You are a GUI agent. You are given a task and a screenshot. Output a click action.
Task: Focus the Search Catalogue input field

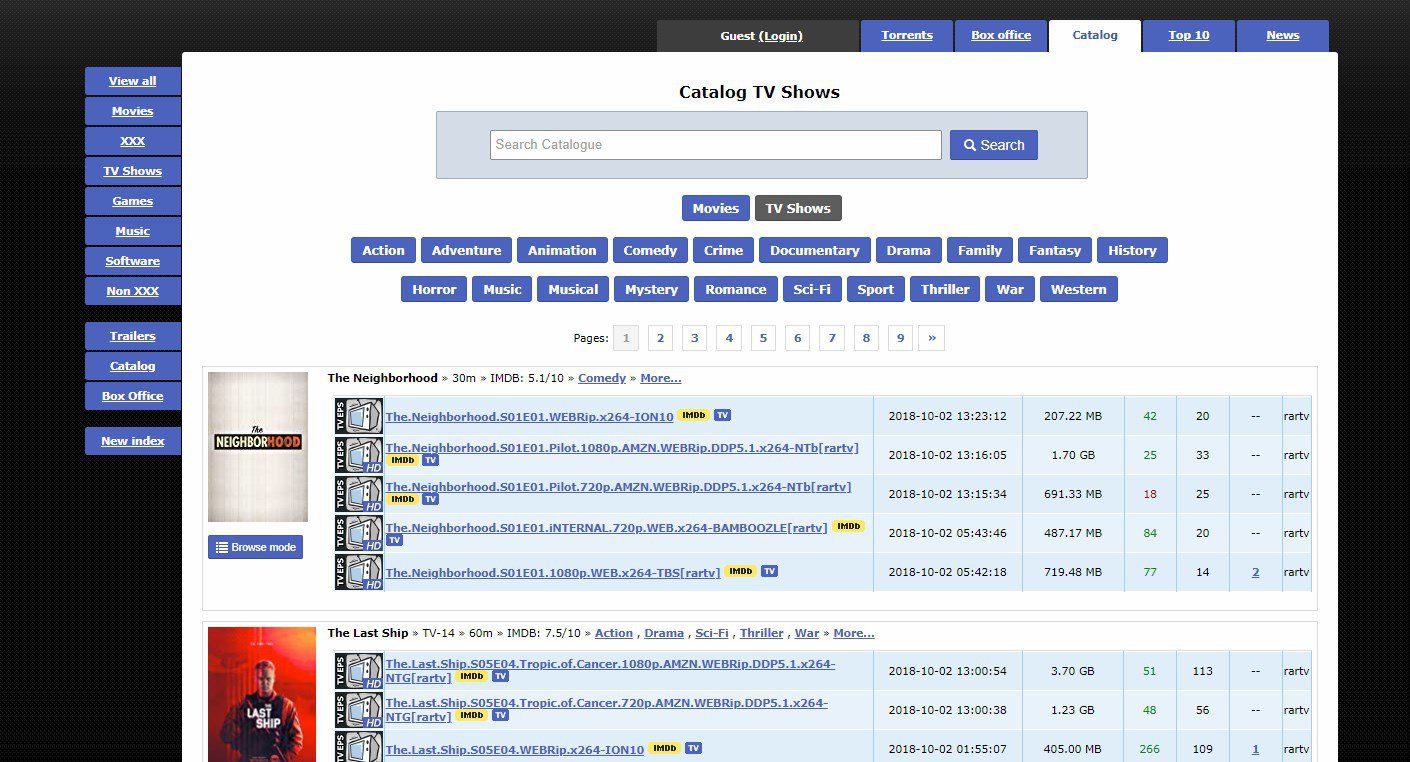click(716, 145)
